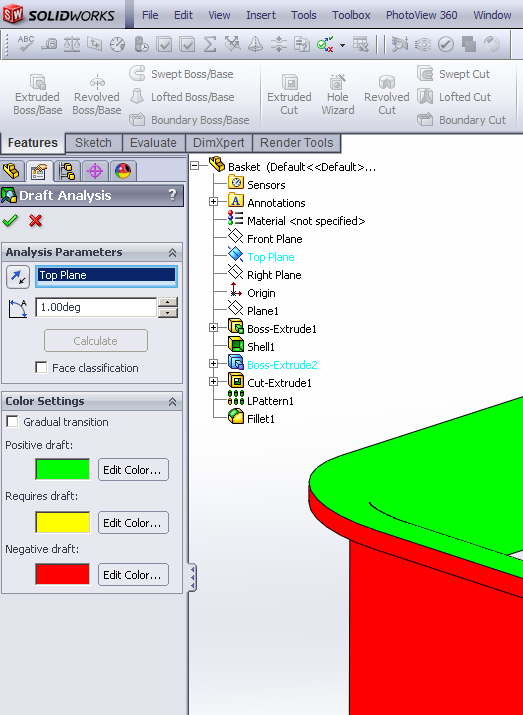Click Revolved Boss/Base tool

pyautogui.click(x=97, y=94)
